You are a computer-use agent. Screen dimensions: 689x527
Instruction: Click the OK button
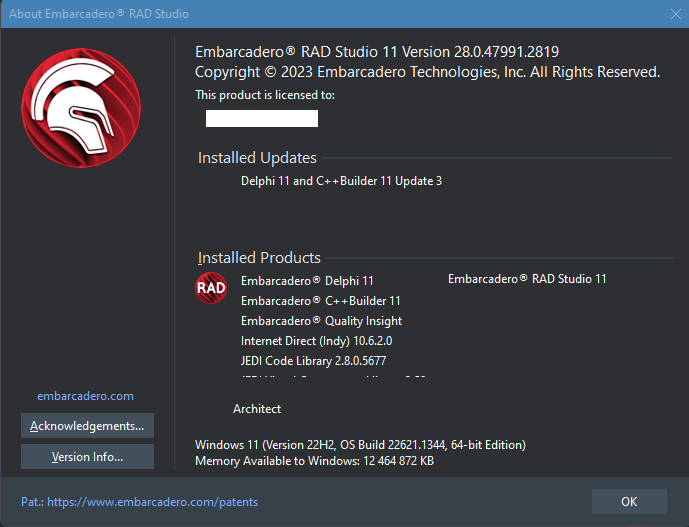tap(629, 502)
